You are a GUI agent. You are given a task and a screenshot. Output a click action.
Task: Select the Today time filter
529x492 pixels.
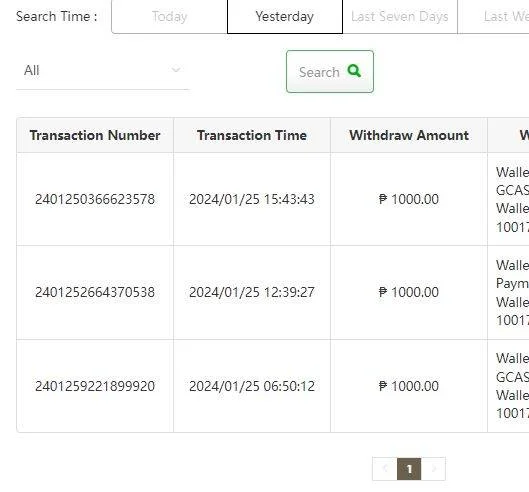click(x=169, y=17)
